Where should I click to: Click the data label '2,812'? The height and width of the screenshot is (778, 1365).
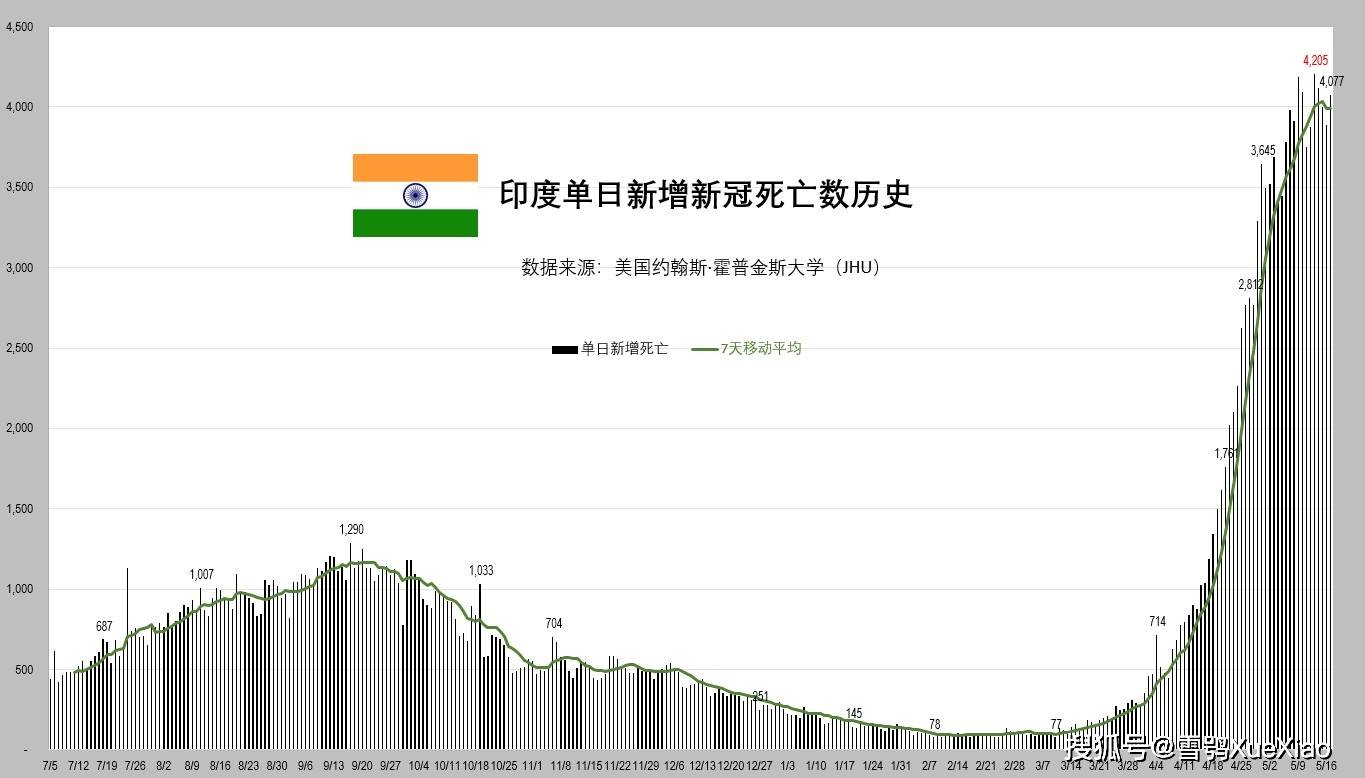[1250, 285]
